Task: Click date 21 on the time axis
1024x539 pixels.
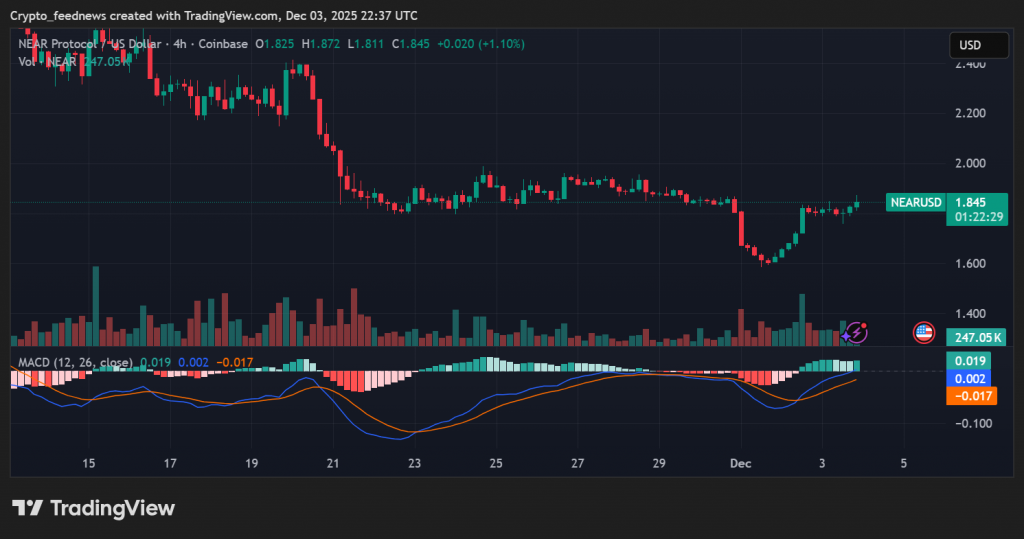Action: click(333, 464)
